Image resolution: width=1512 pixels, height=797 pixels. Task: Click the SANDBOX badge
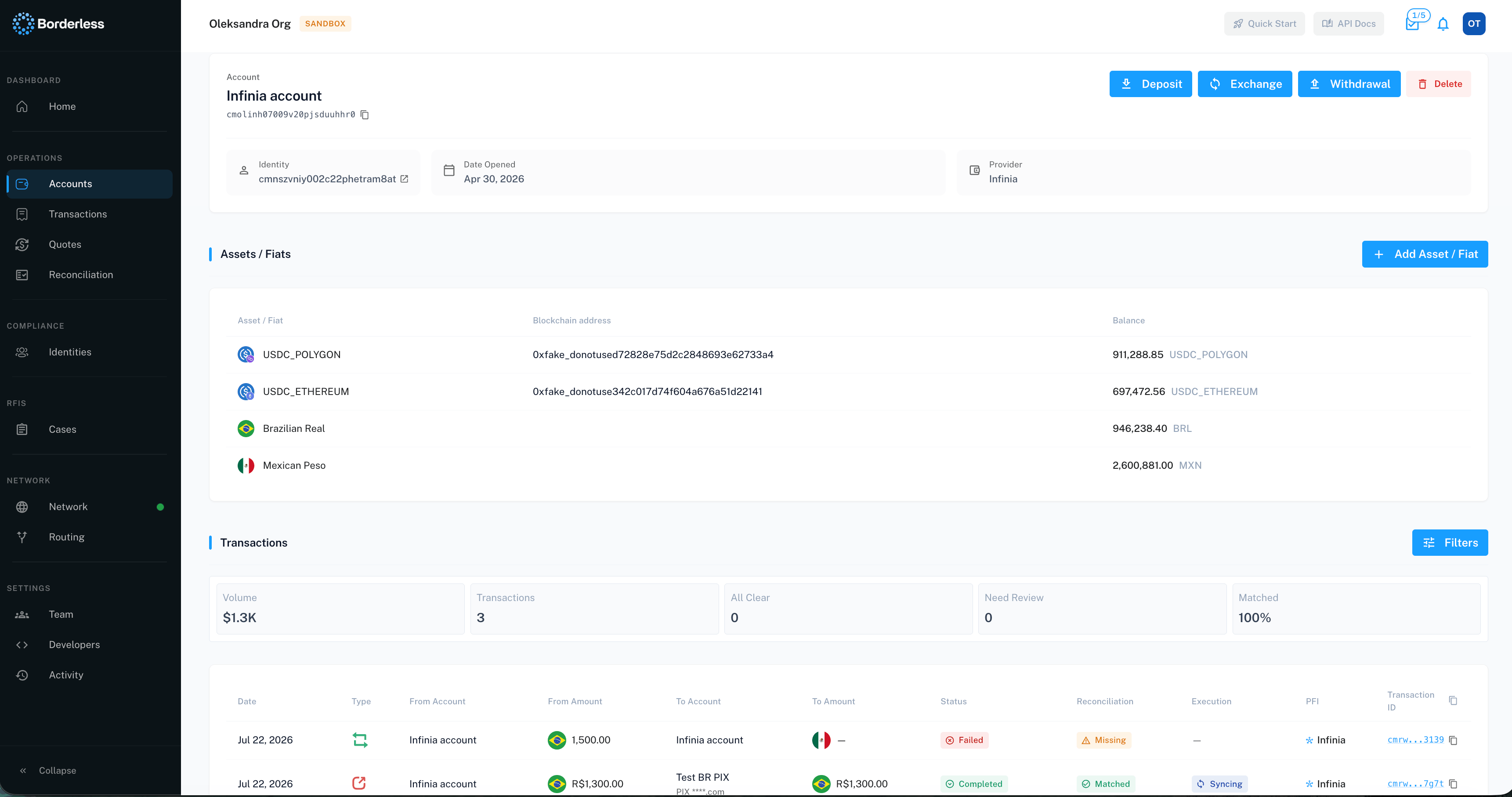[325, 23]
